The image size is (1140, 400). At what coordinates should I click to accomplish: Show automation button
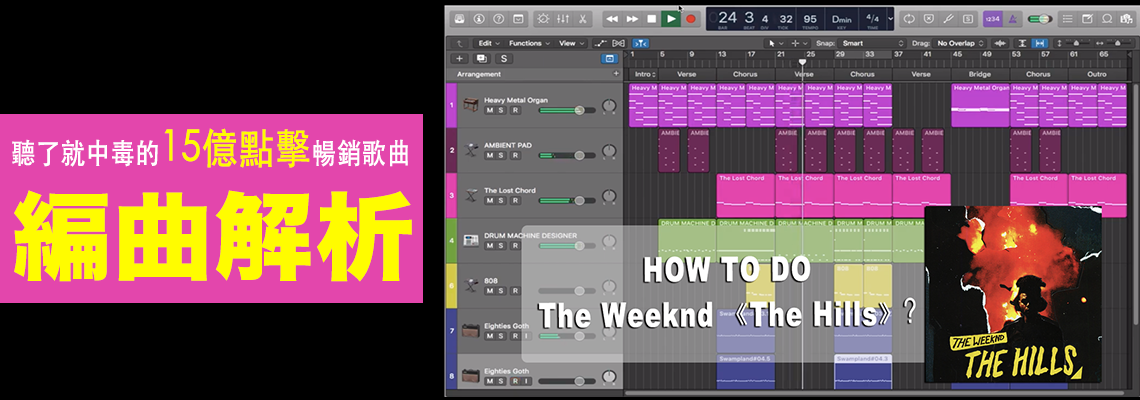point(601,44)
